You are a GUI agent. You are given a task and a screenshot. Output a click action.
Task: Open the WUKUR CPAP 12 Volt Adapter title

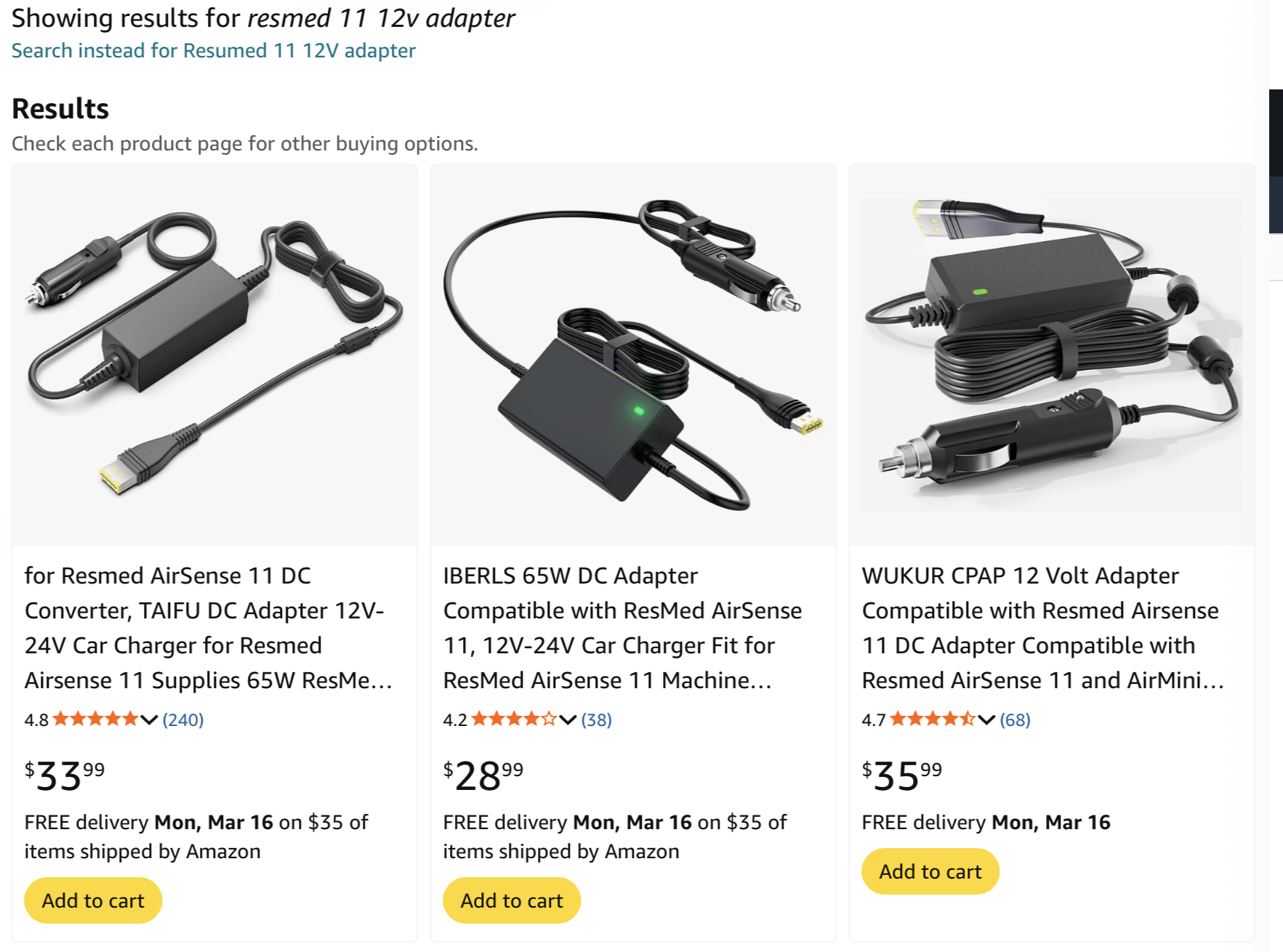1042,627
